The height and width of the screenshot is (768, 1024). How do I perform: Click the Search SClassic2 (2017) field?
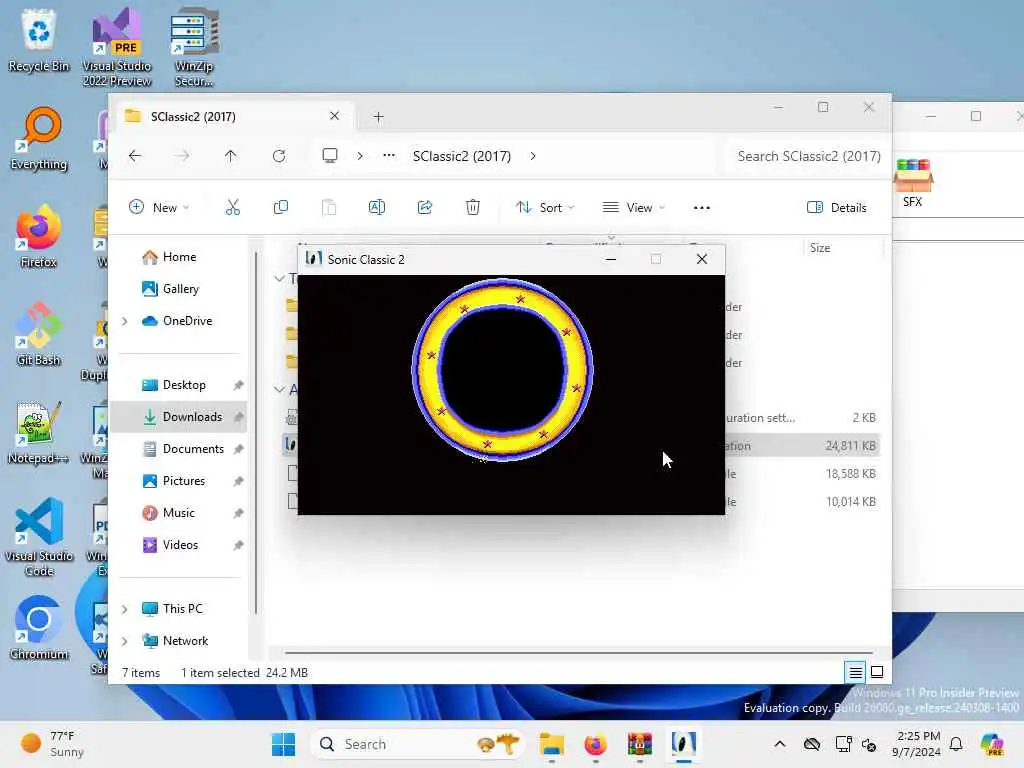[x=808, y=156]
